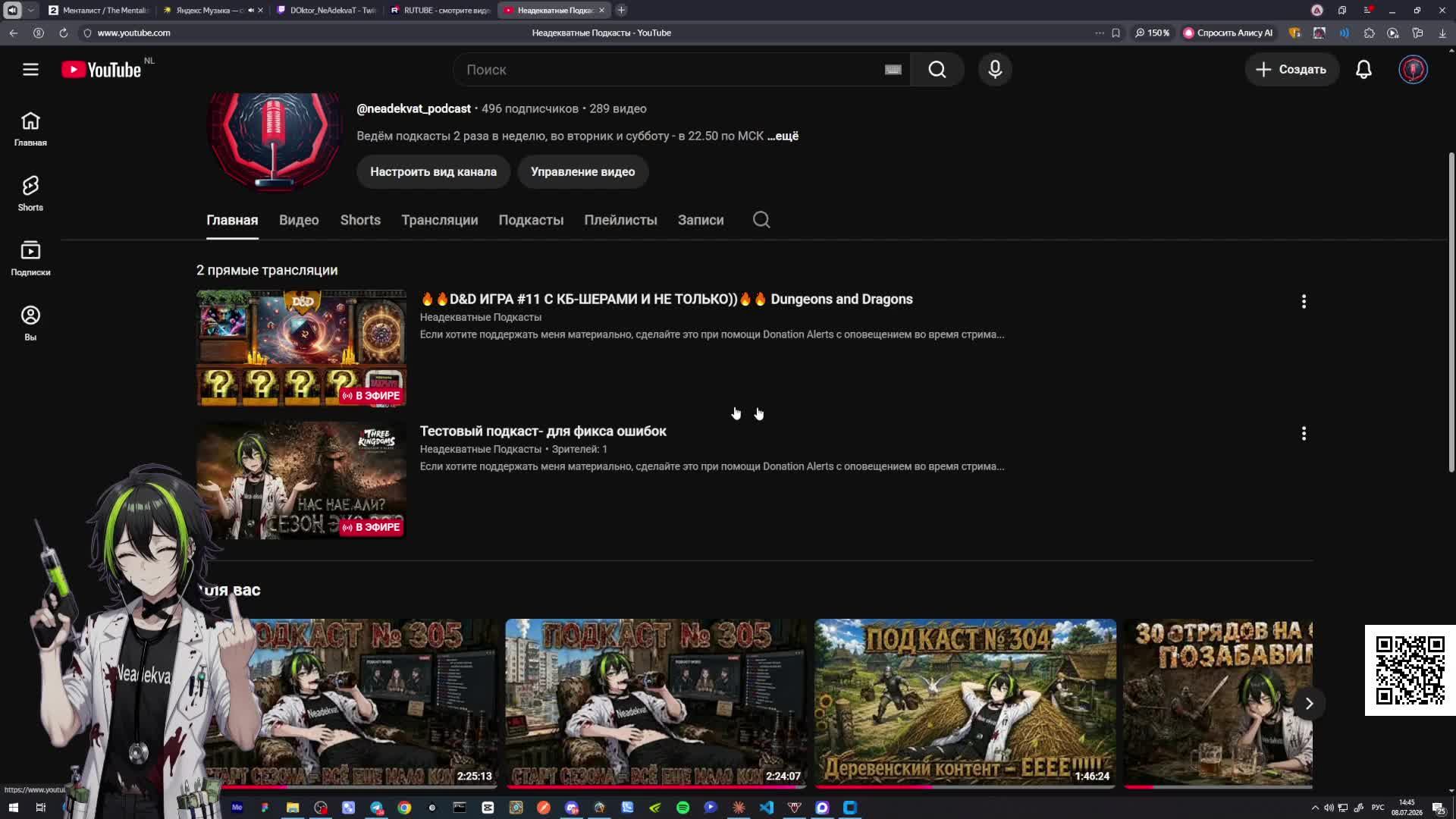Click 'Настроить вид канала' button
1456x819 pixels.
pyautogui.click(x=434, y=172)
